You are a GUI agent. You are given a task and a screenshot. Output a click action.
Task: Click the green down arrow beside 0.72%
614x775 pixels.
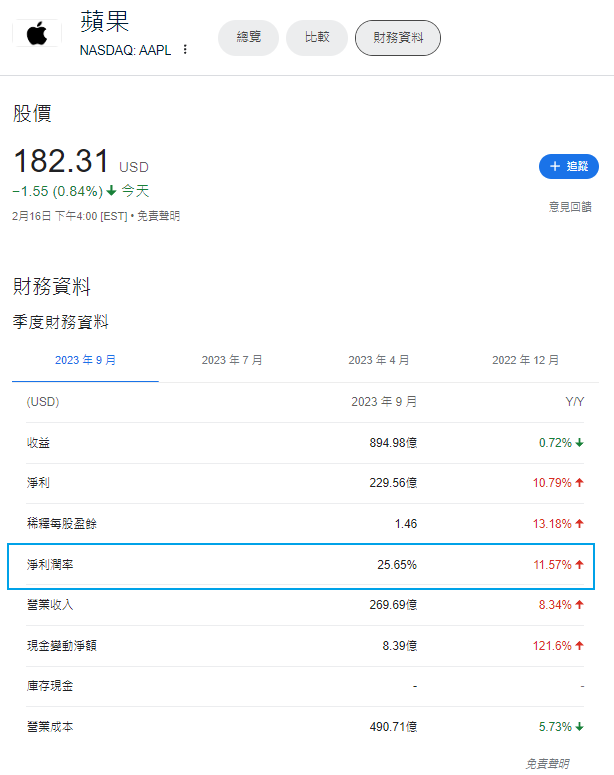(x=580, y=442)
